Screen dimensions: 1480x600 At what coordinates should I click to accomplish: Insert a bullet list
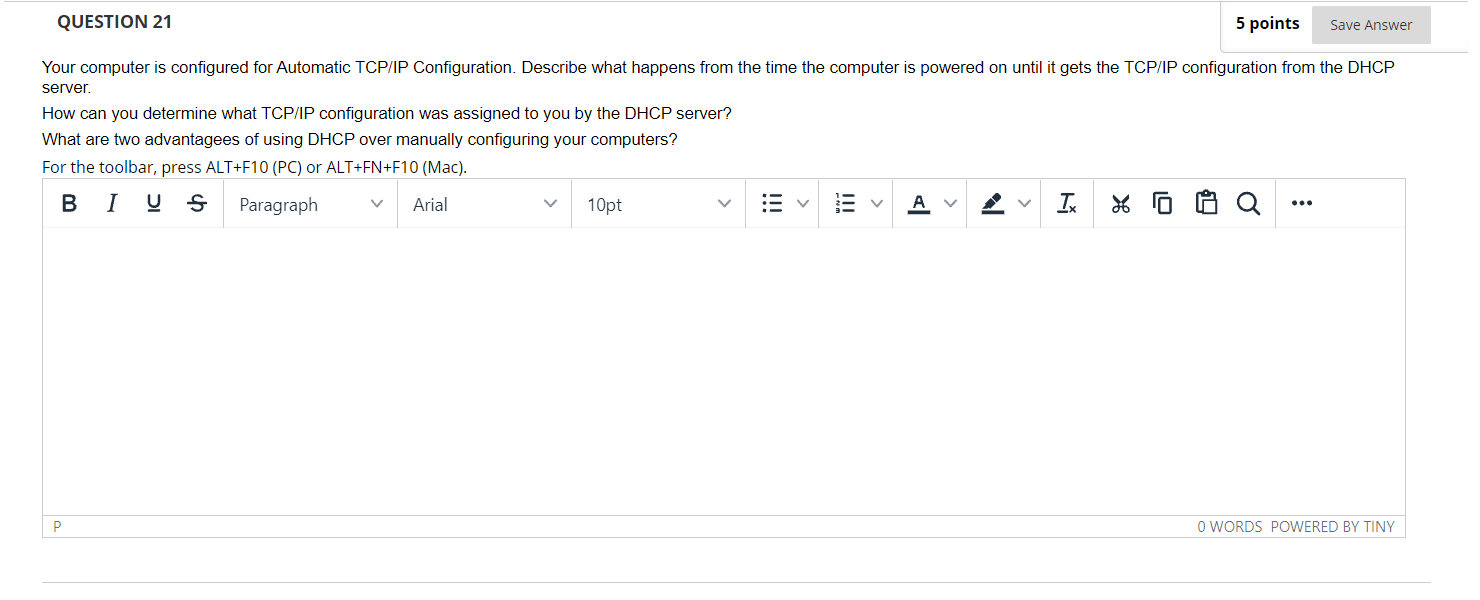coord(772,204)
